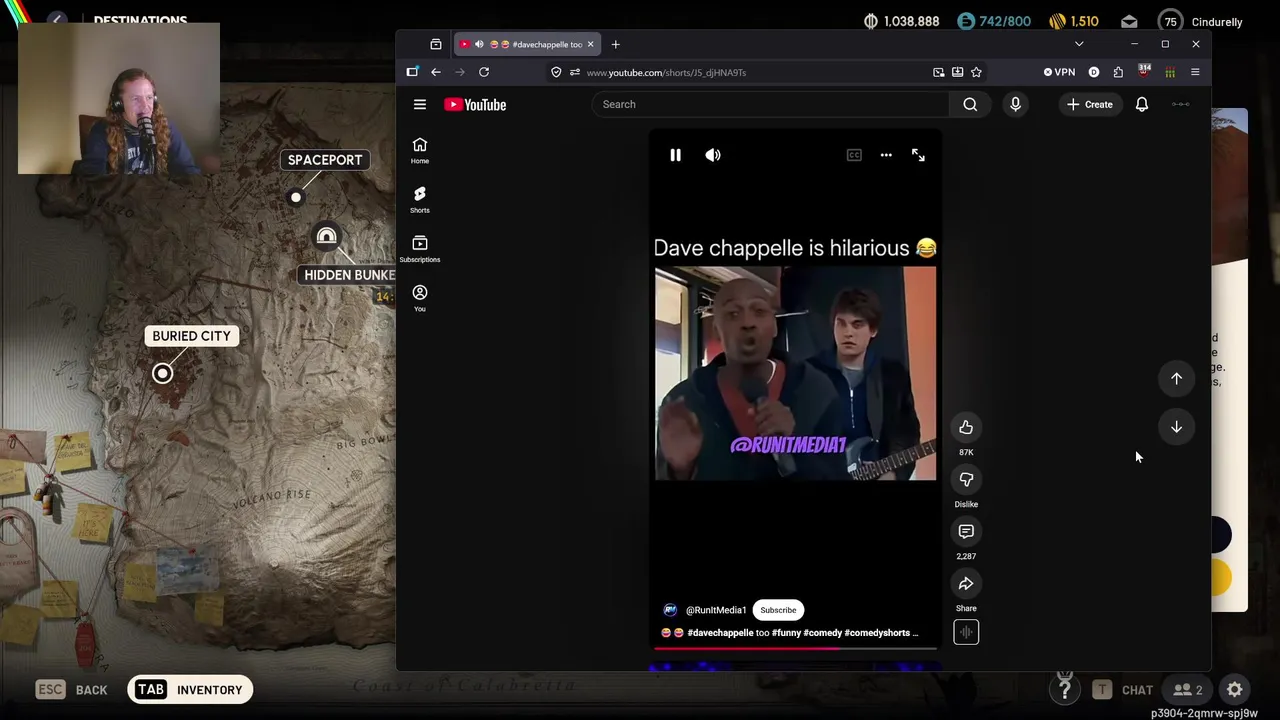Screen dimensions: 1280x720
Task: Like the short with thumbs up
Action: click(x=966, y=428)
